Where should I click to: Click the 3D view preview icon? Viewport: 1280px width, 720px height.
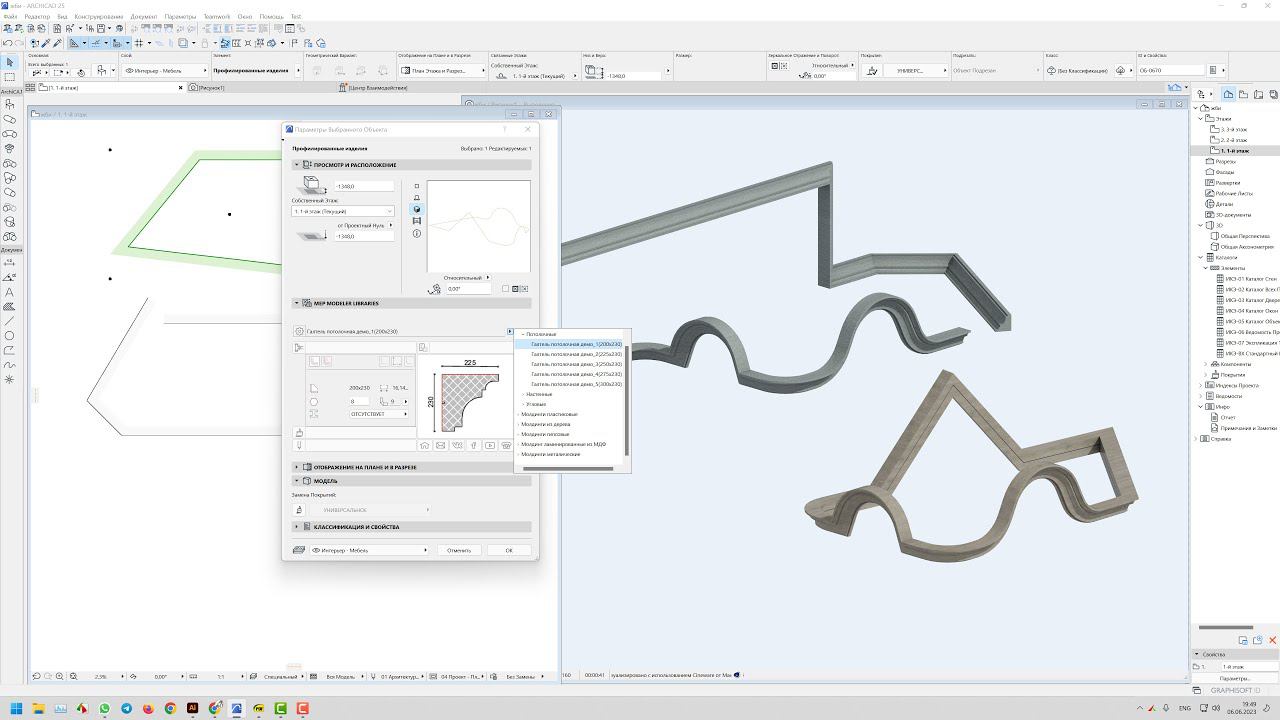pos(417,209)
